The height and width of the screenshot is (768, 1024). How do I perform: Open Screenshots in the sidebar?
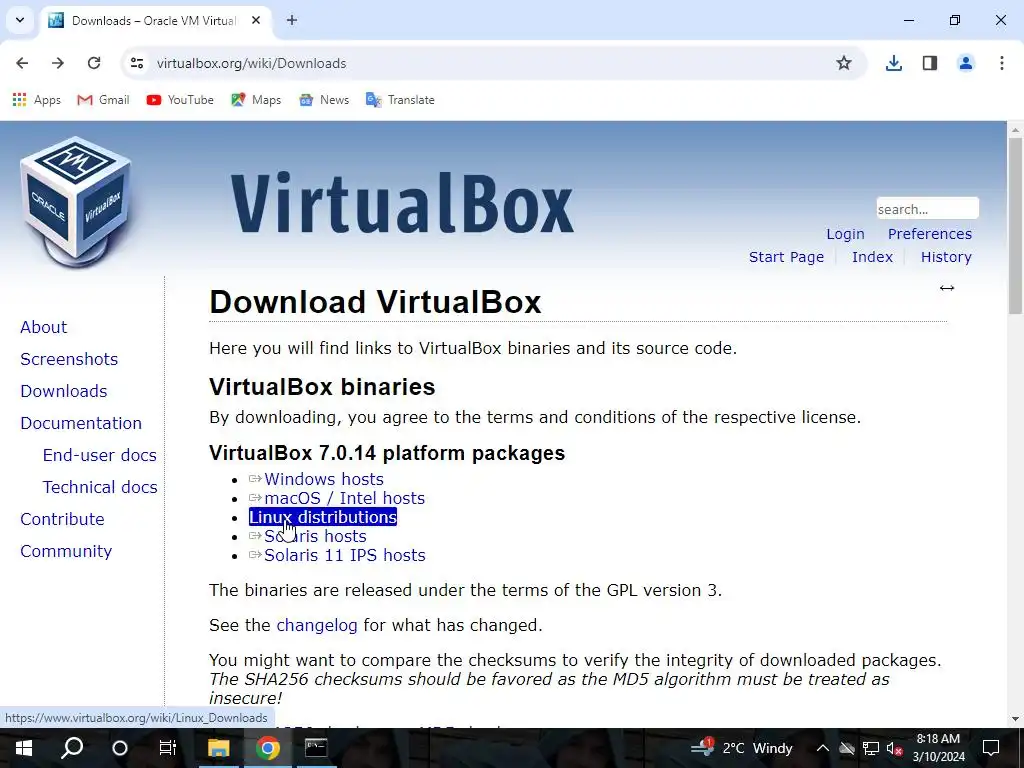pyautogui.click(x=69, y=359)
